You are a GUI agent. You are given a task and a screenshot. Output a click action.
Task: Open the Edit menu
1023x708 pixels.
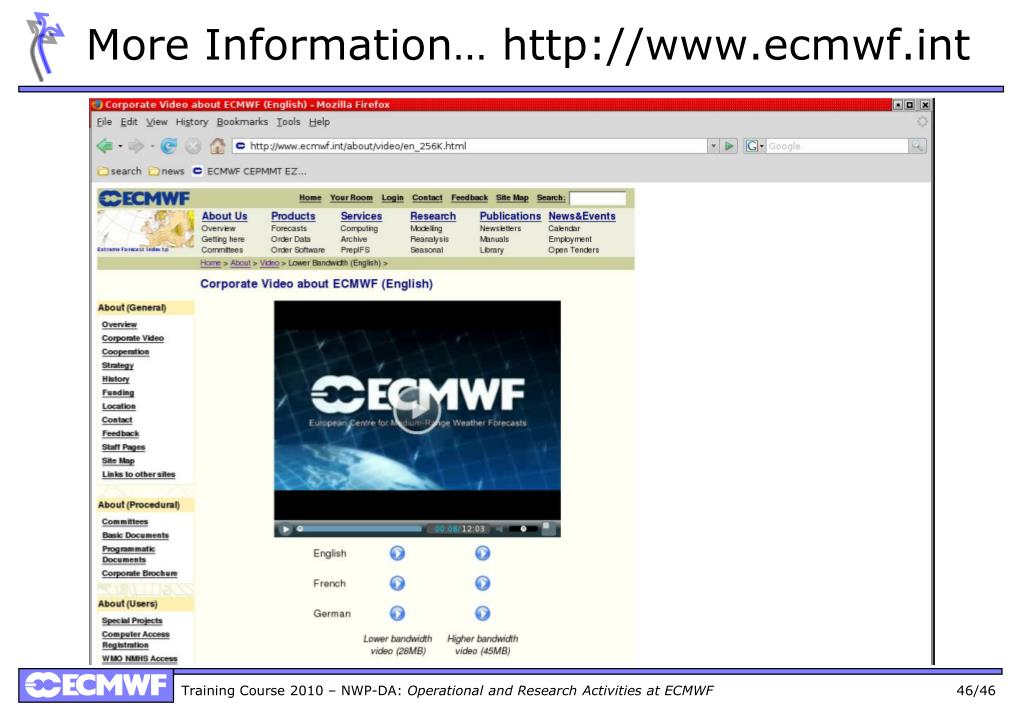[x=129, y=122]
